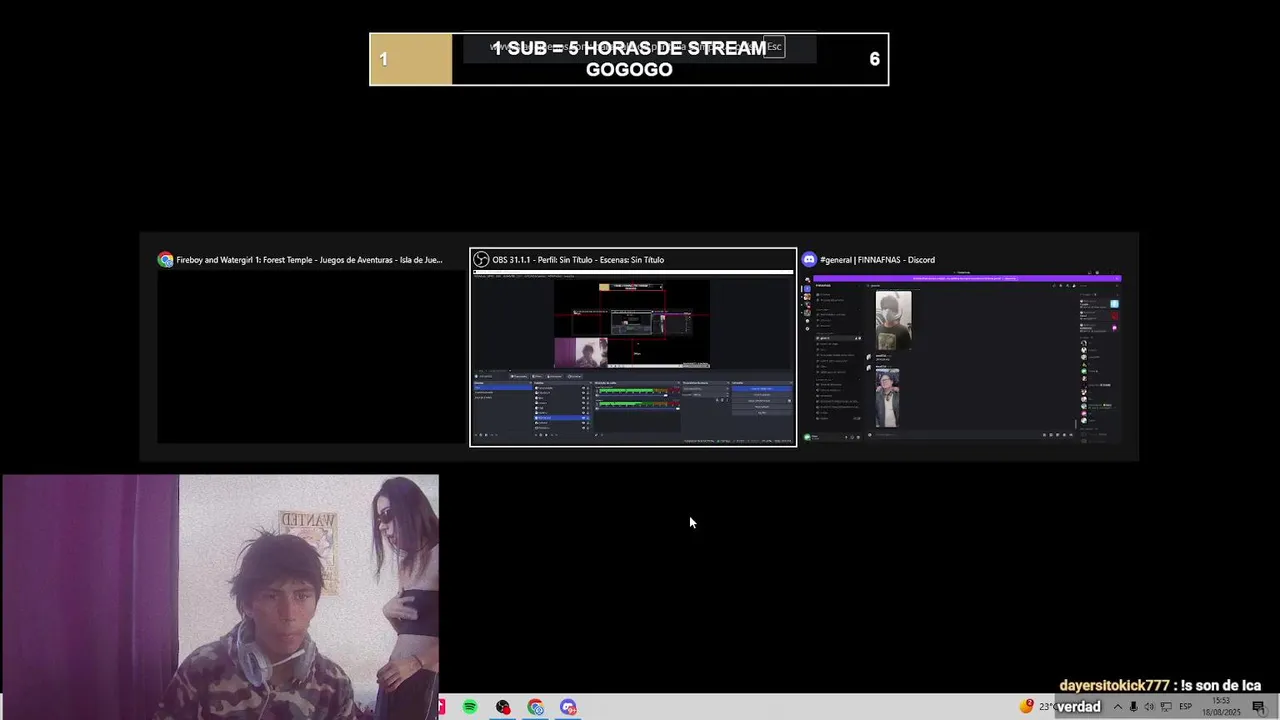Click the Discord logo beside #general title
Screen dimensions: 1280x720
pyautogui.click(x=810, y=260)
